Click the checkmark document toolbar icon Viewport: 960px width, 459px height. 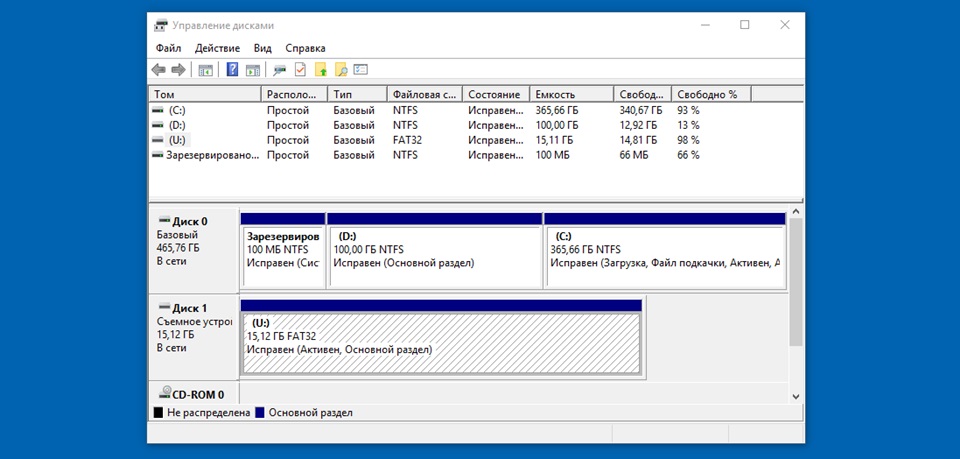coord(300,70)
